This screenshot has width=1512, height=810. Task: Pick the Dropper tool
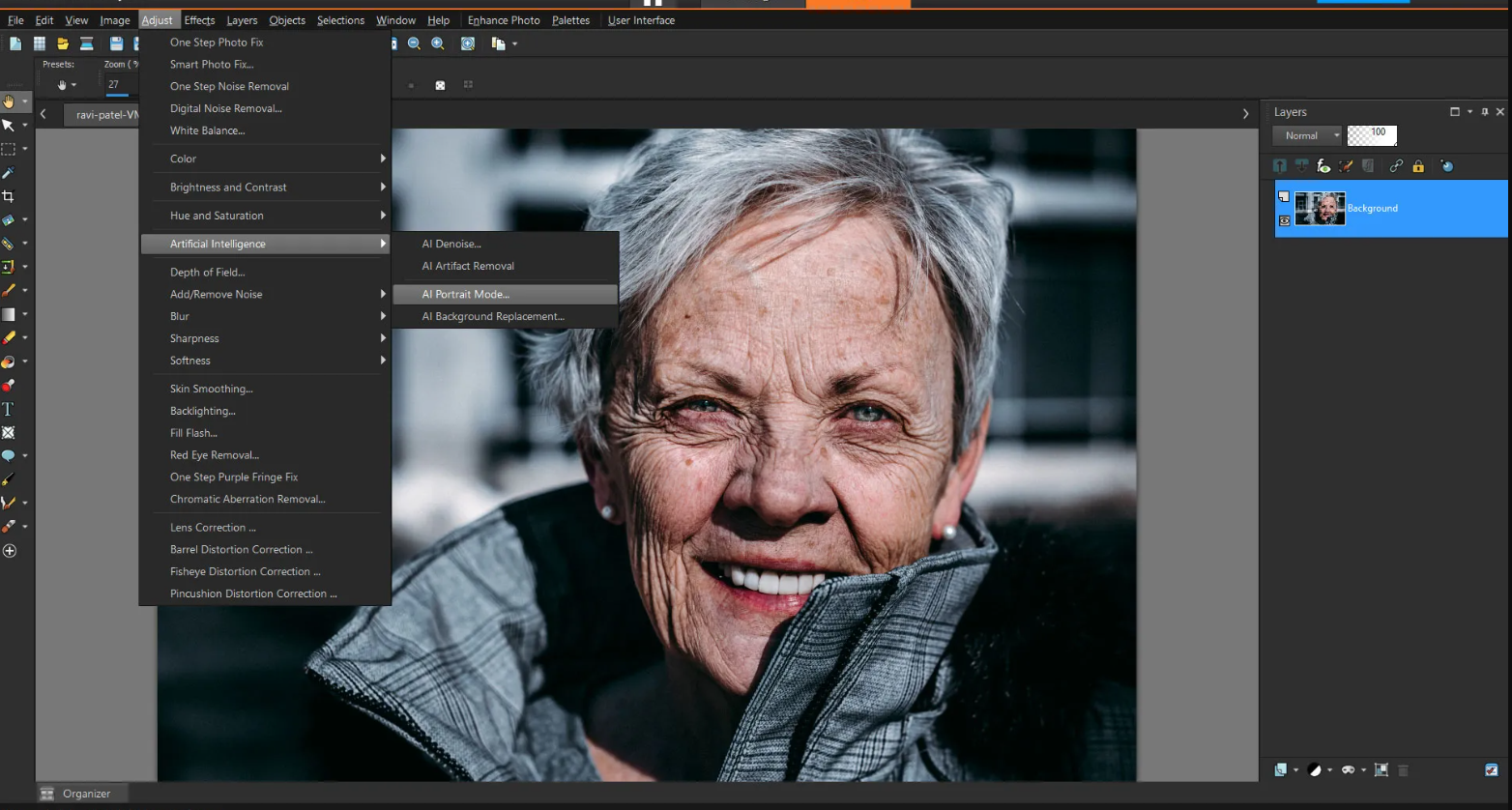point(9,172)
